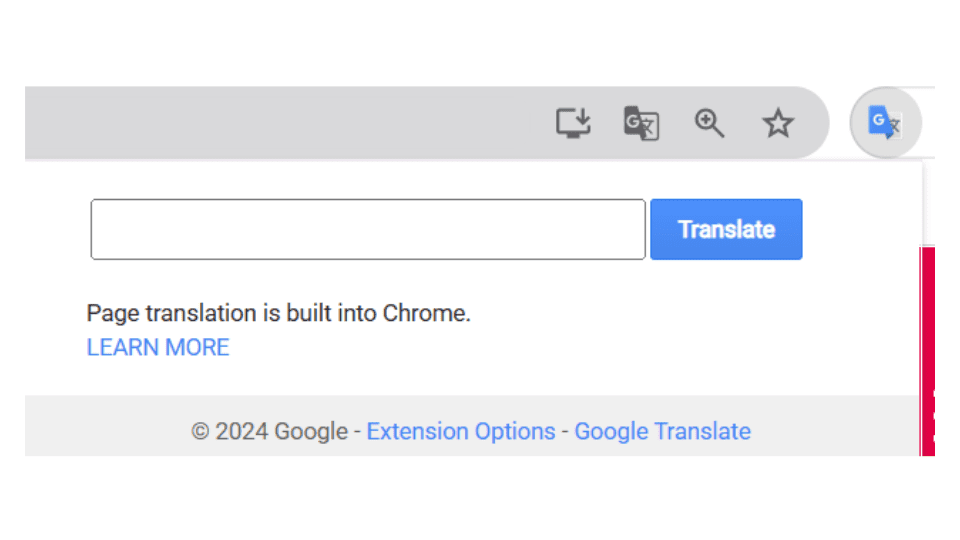Open the LEARN MORE link
Viewport: 960px width, 540px height.
pyautogui.click(x=158, y=347)
